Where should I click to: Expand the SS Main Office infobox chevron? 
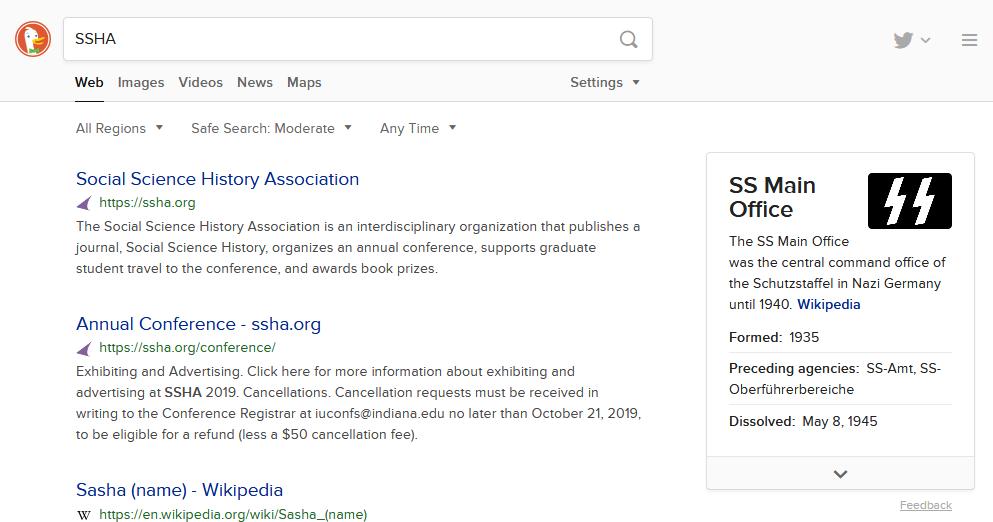pyautogui.click(x=840, y=473)
